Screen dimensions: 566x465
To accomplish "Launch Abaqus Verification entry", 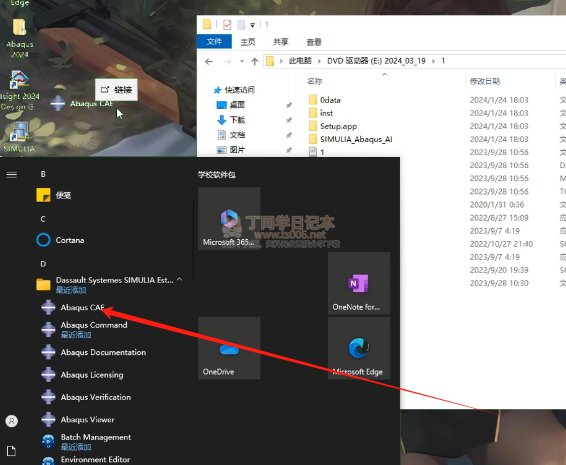I will pos(96,397).
